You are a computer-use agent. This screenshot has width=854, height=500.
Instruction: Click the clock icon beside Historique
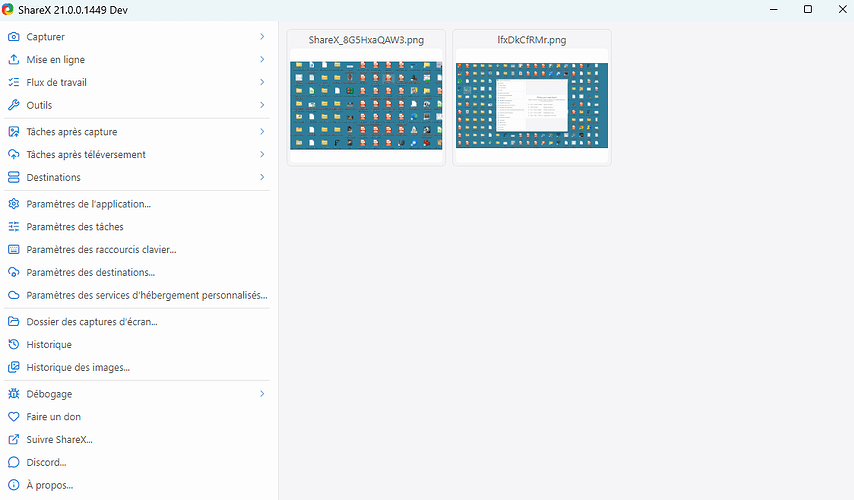tap(14, 345)
